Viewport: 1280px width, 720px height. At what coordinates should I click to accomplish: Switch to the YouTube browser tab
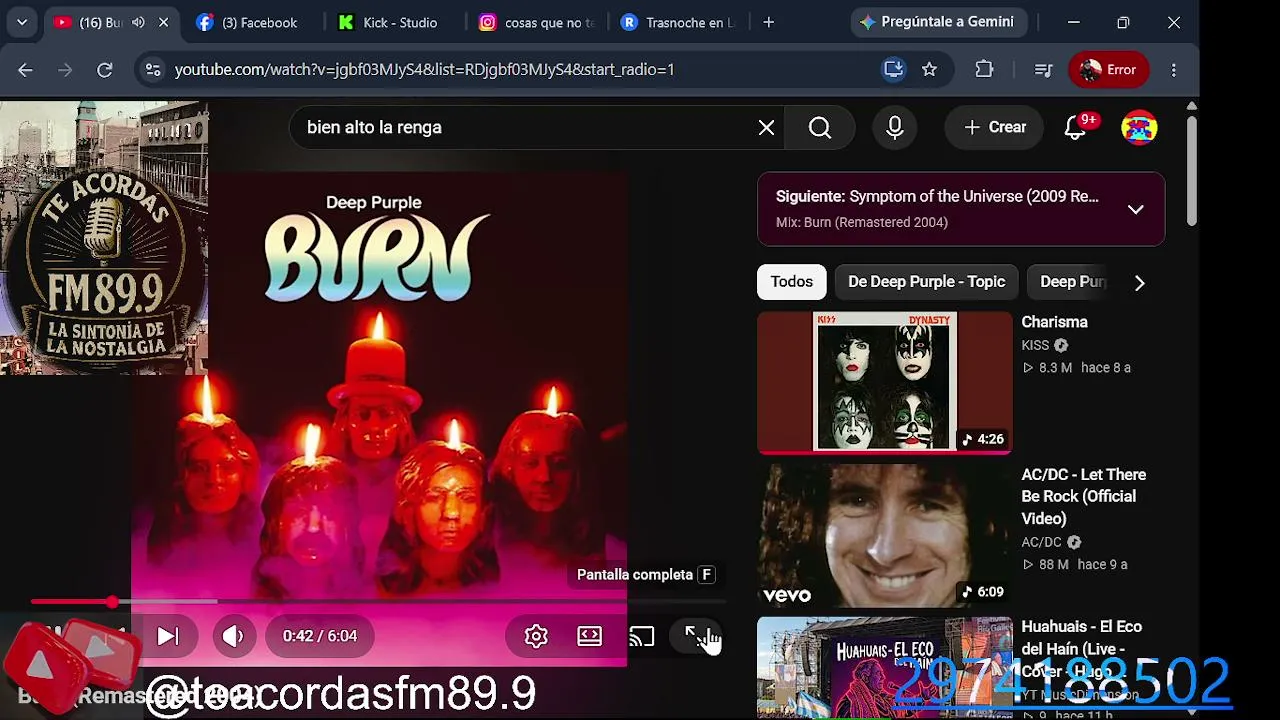point(112,22)
